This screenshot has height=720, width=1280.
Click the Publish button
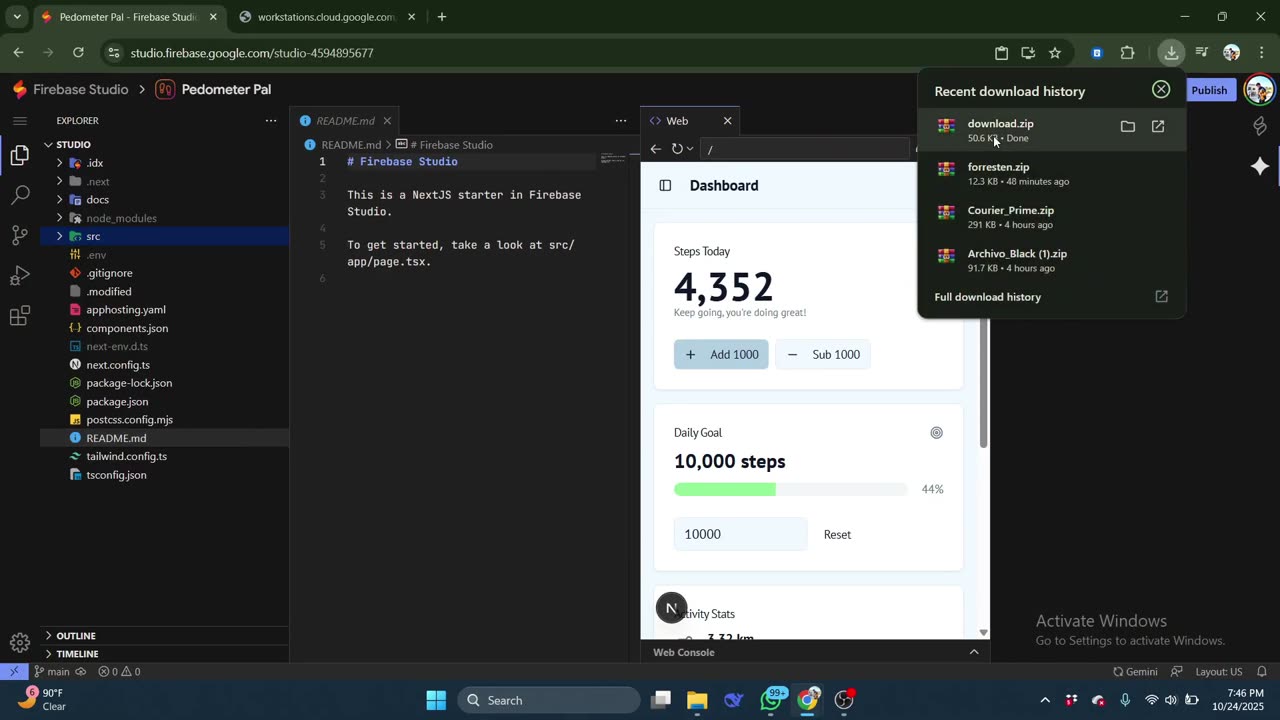(x=1209, y=90)
